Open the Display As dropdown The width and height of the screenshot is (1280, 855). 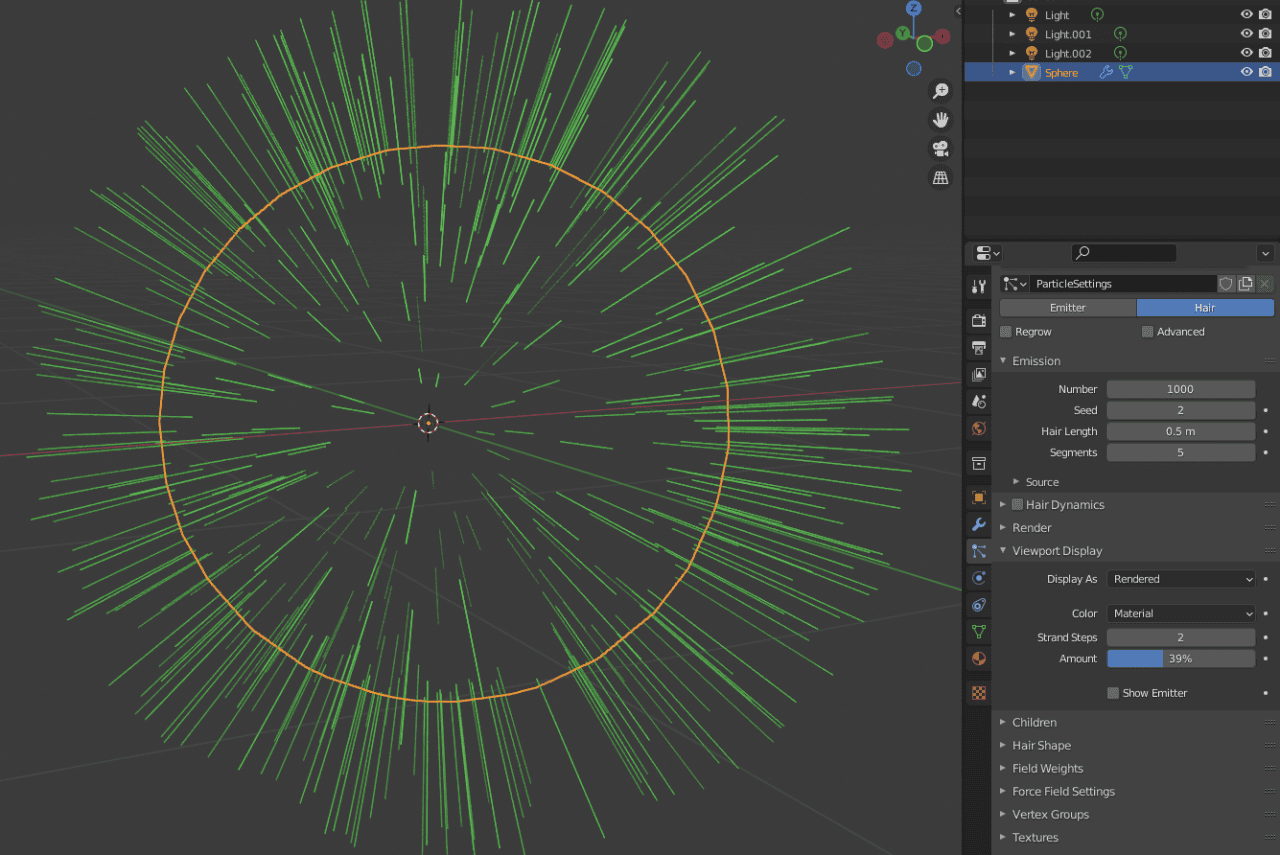coord(1181,578)
